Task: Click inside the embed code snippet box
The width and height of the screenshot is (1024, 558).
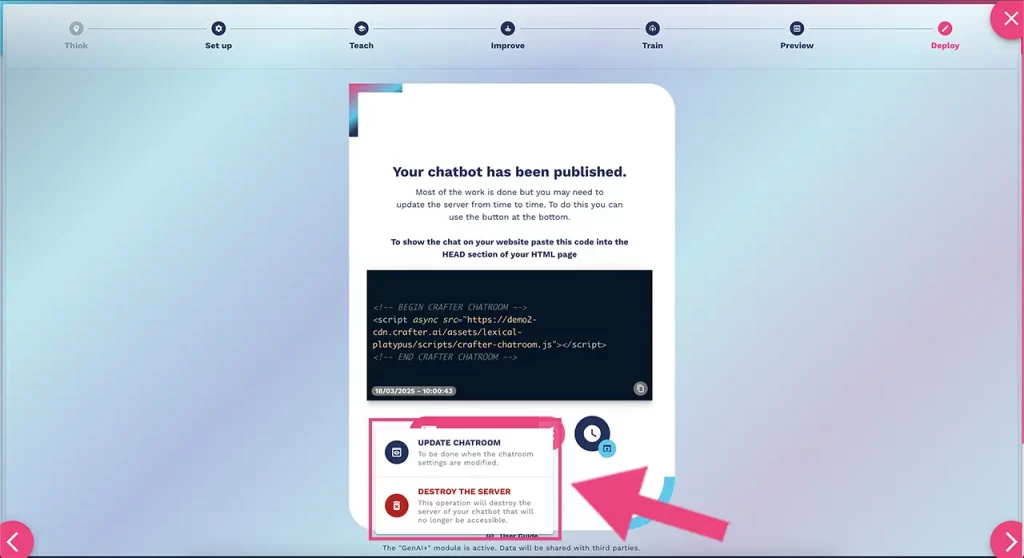Action: click(x=509, y=335)
